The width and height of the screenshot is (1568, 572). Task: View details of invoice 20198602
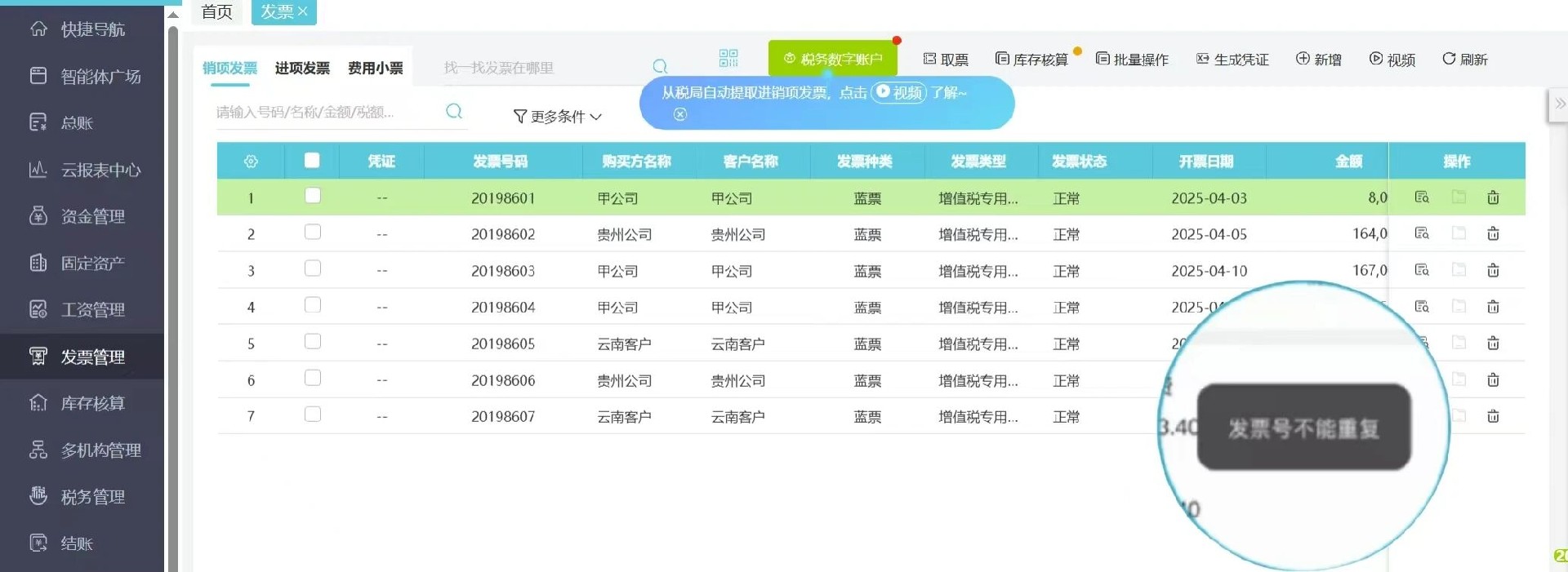click(x=1422, y=233)
